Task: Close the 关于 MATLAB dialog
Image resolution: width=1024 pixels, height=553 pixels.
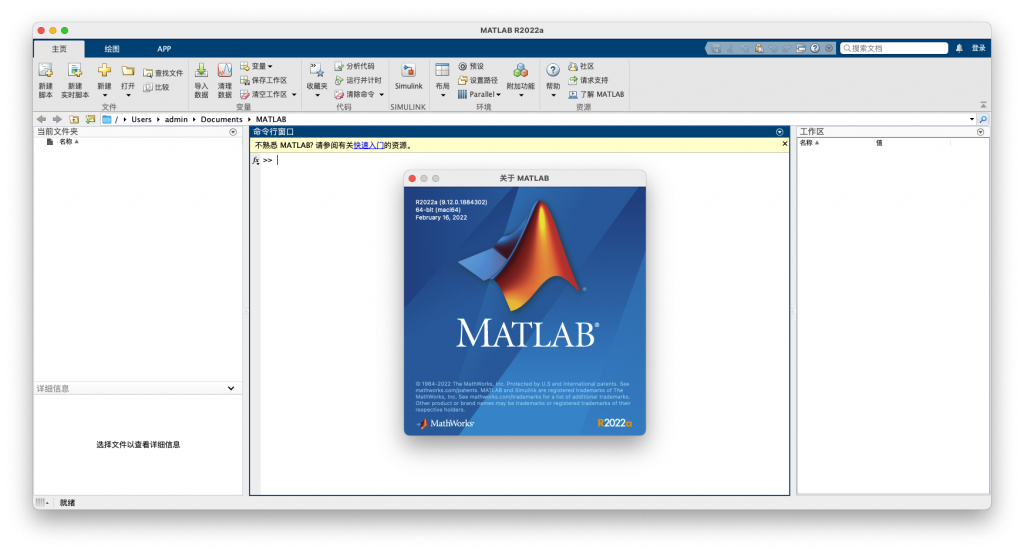Action: pos(412,178)
